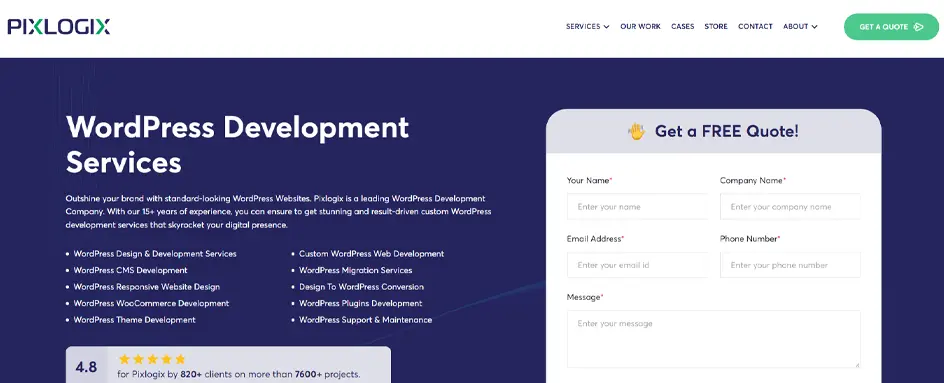Click the waving hand emoji icon
944x383 pixels.
[x=636, y=131]
